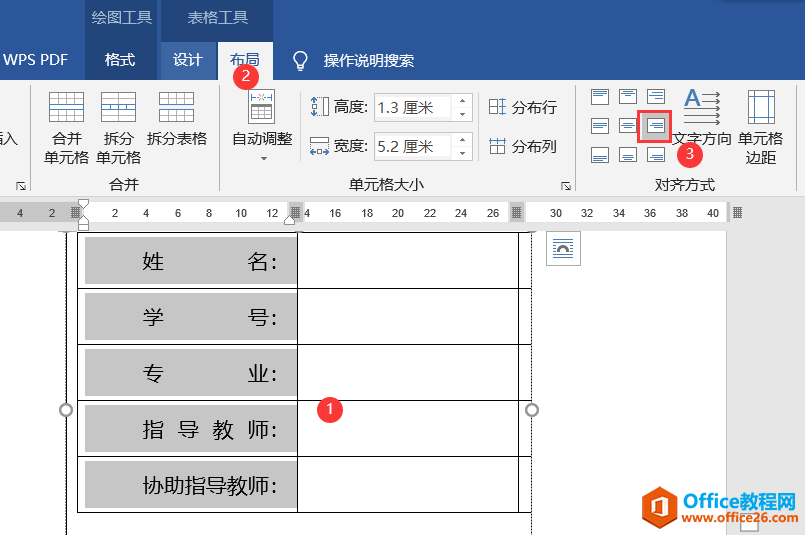Viewport: 805px width, 535px height.
Task: Click the empty cell next to 协助指导教师
Action: coord(408,484)
